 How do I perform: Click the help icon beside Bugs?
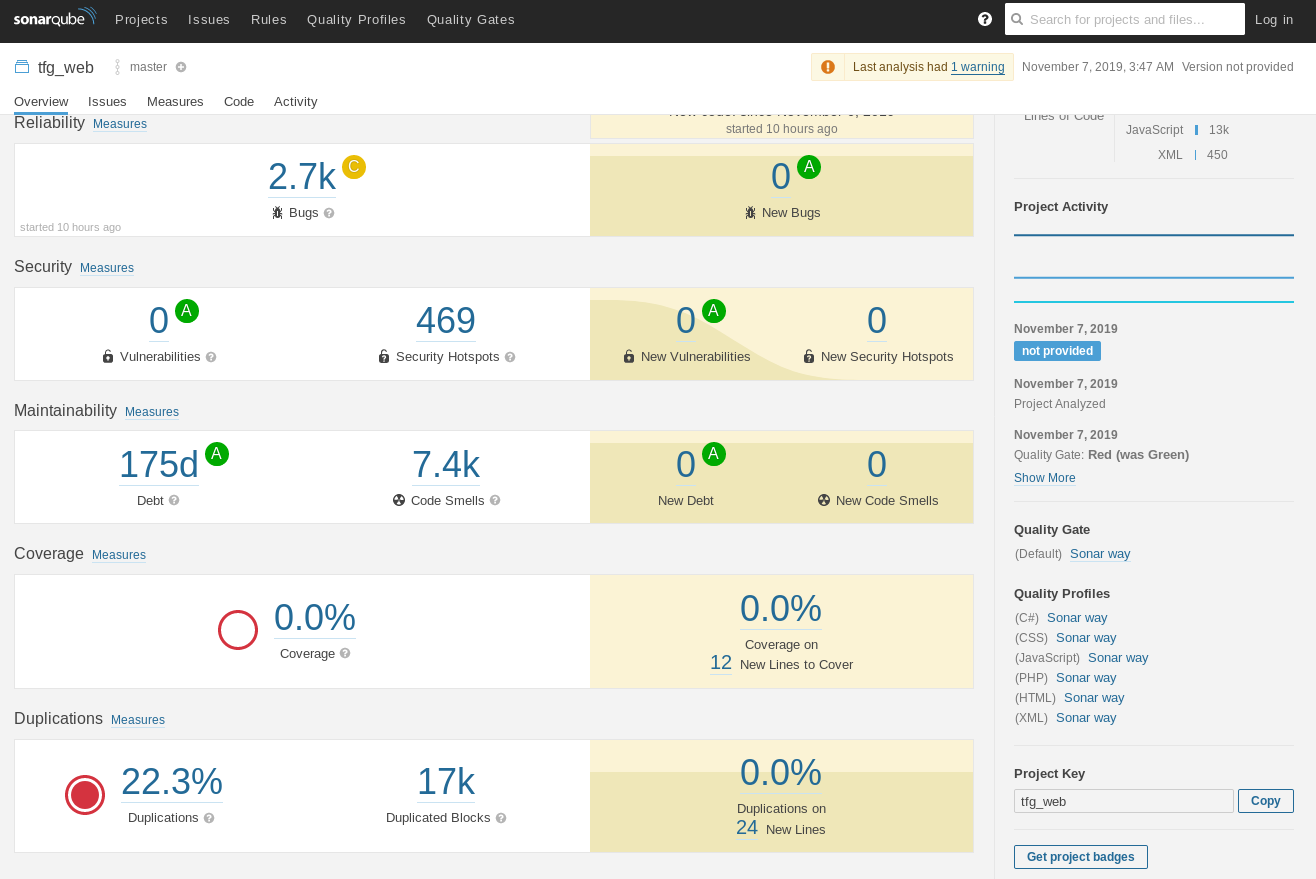click(329, 213)
